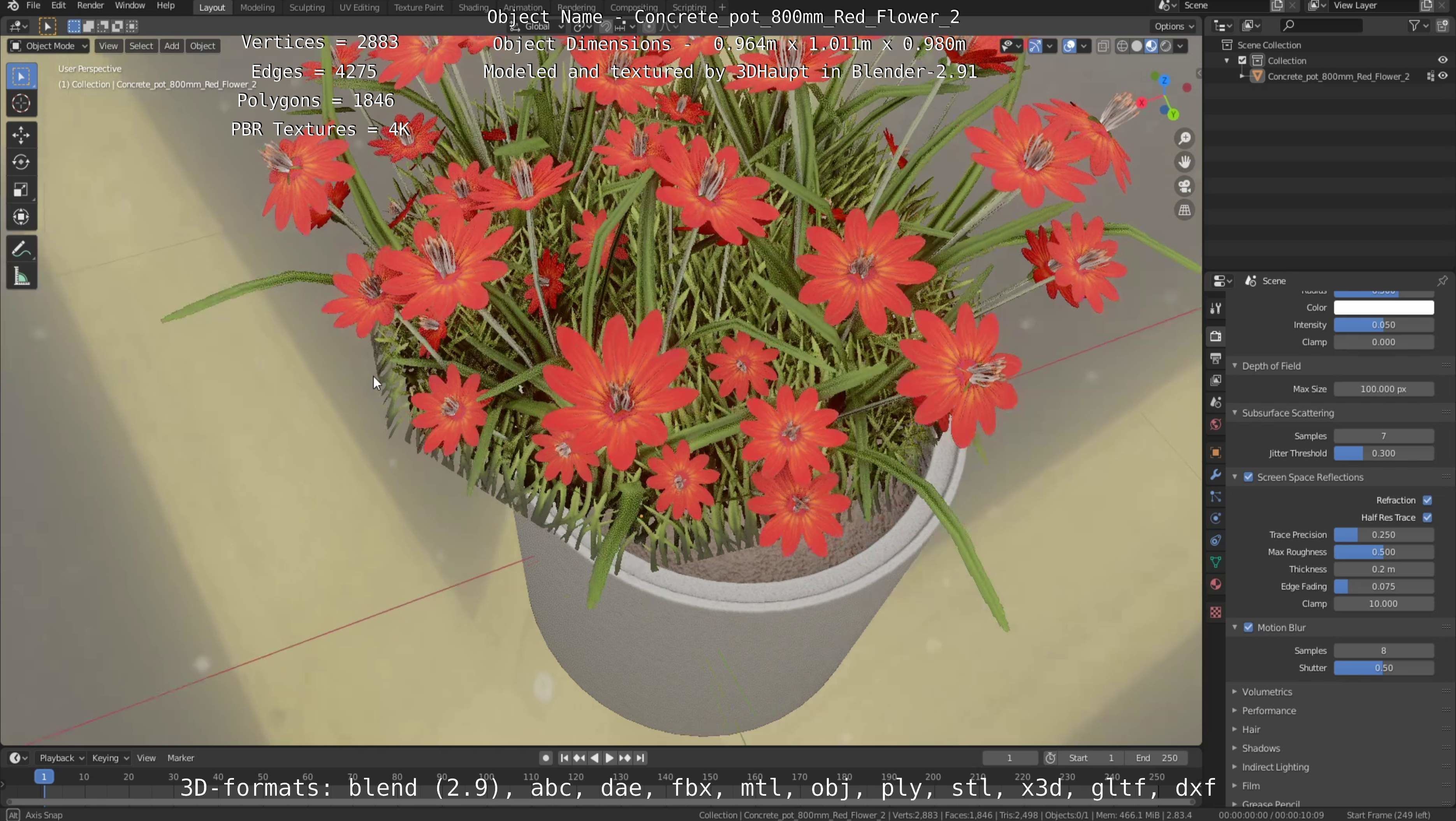Open the File menu

point(33,6)
